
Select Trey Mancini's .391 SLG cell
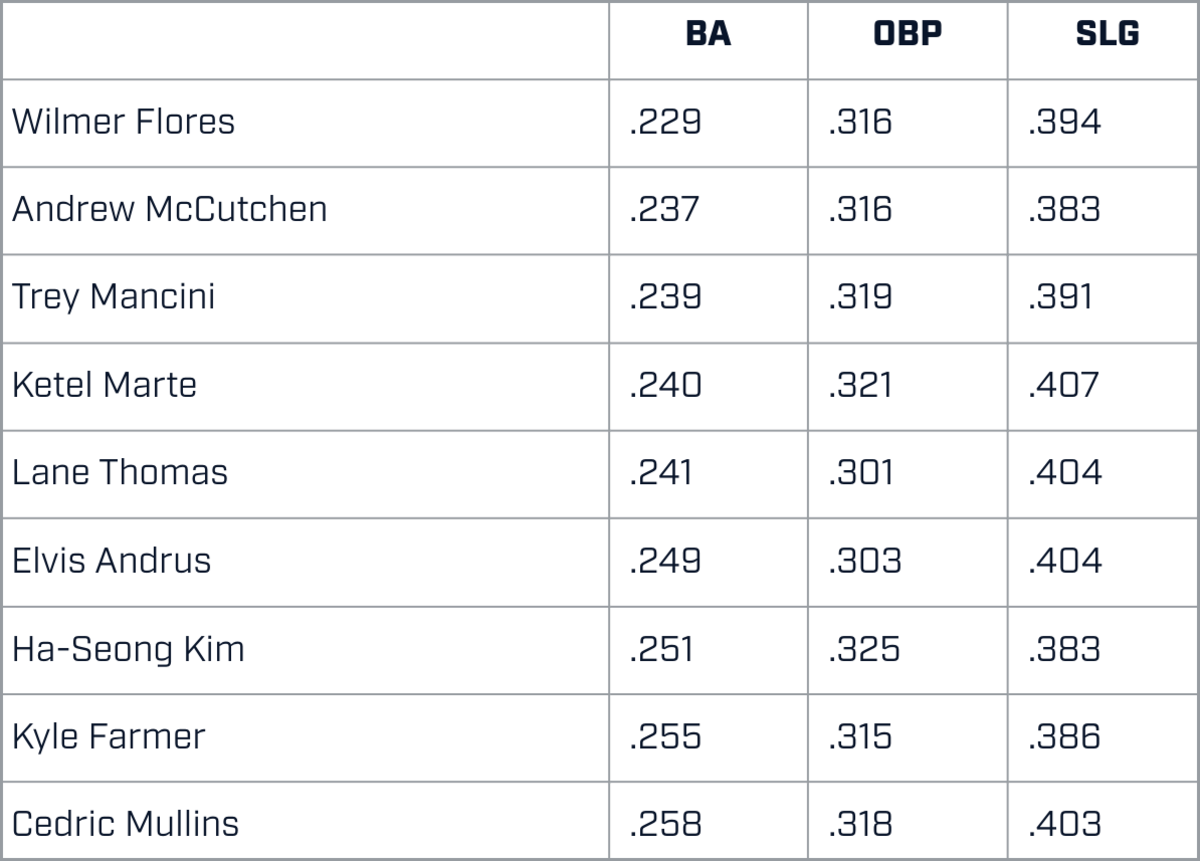pyautogui.click(x=1060, y=297)
